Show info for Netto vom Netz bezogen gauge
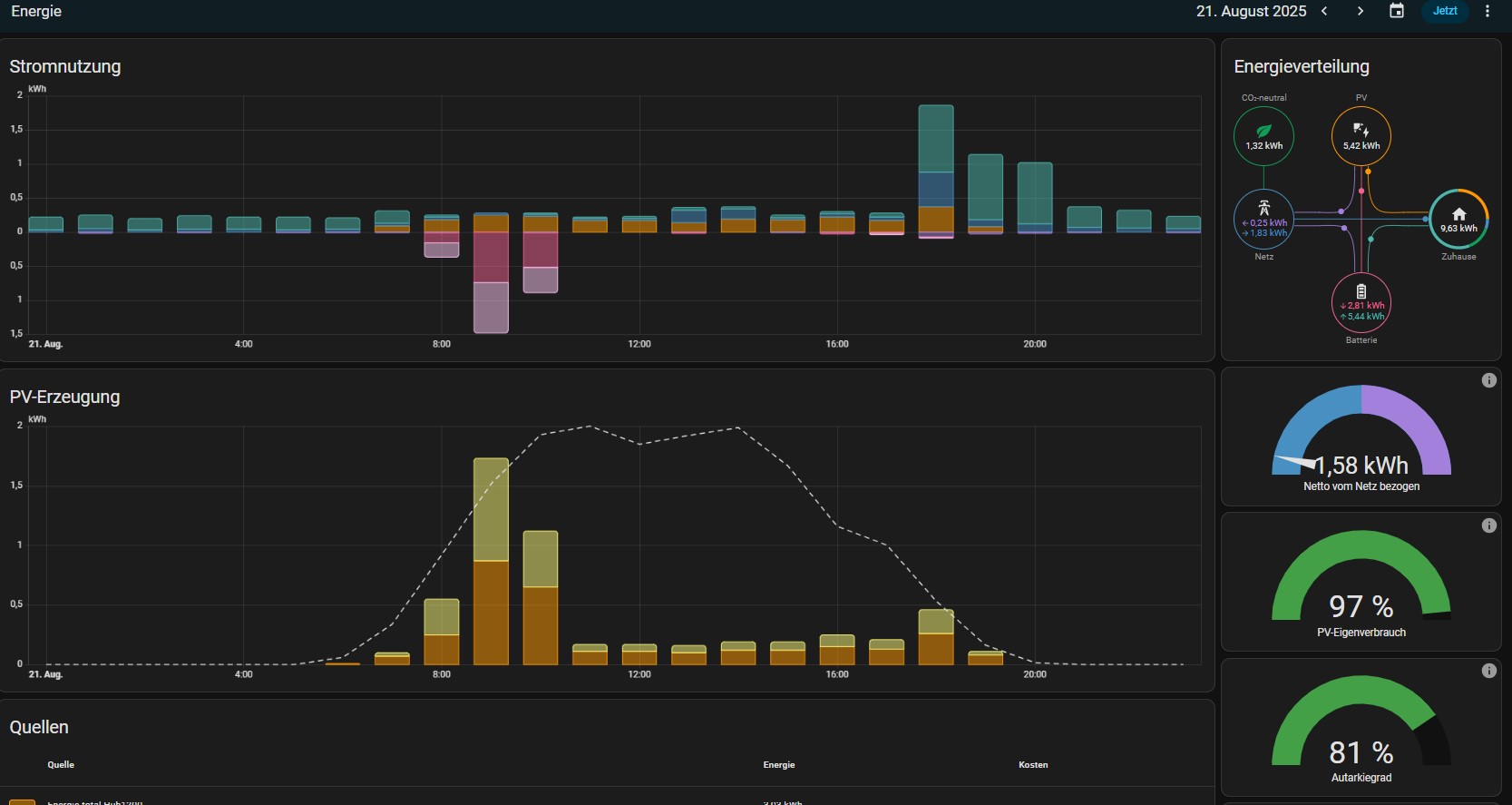Image resolution: width=1512 pixels, height=805 pixels. pyautogui.click(x=1488, y=380)
